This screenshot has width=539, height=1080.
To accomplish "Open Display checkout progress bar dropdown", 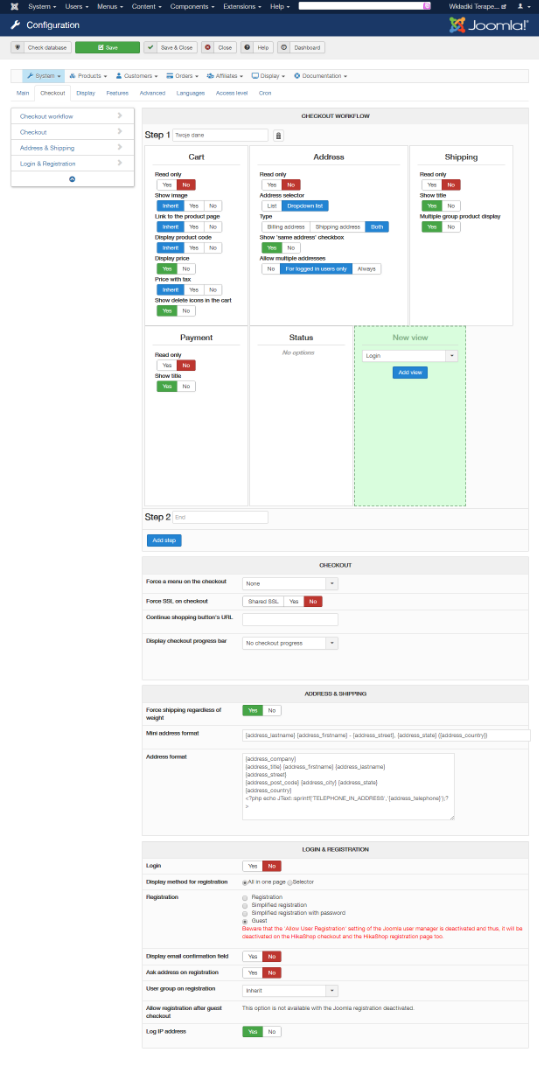I will pos(290,643).
